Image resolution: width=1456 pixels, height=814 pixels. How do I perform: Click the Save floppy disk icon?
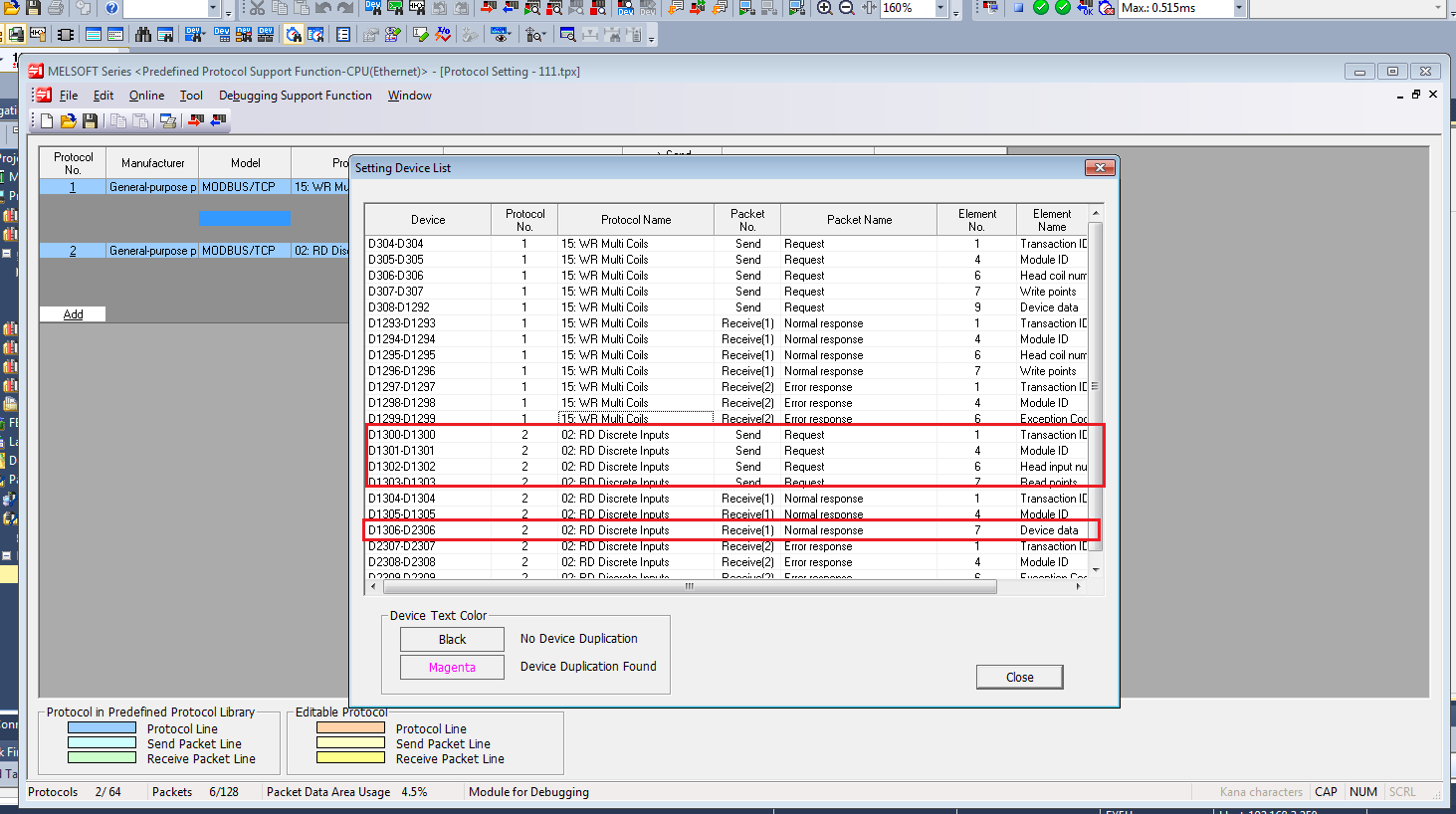[90, 120]
